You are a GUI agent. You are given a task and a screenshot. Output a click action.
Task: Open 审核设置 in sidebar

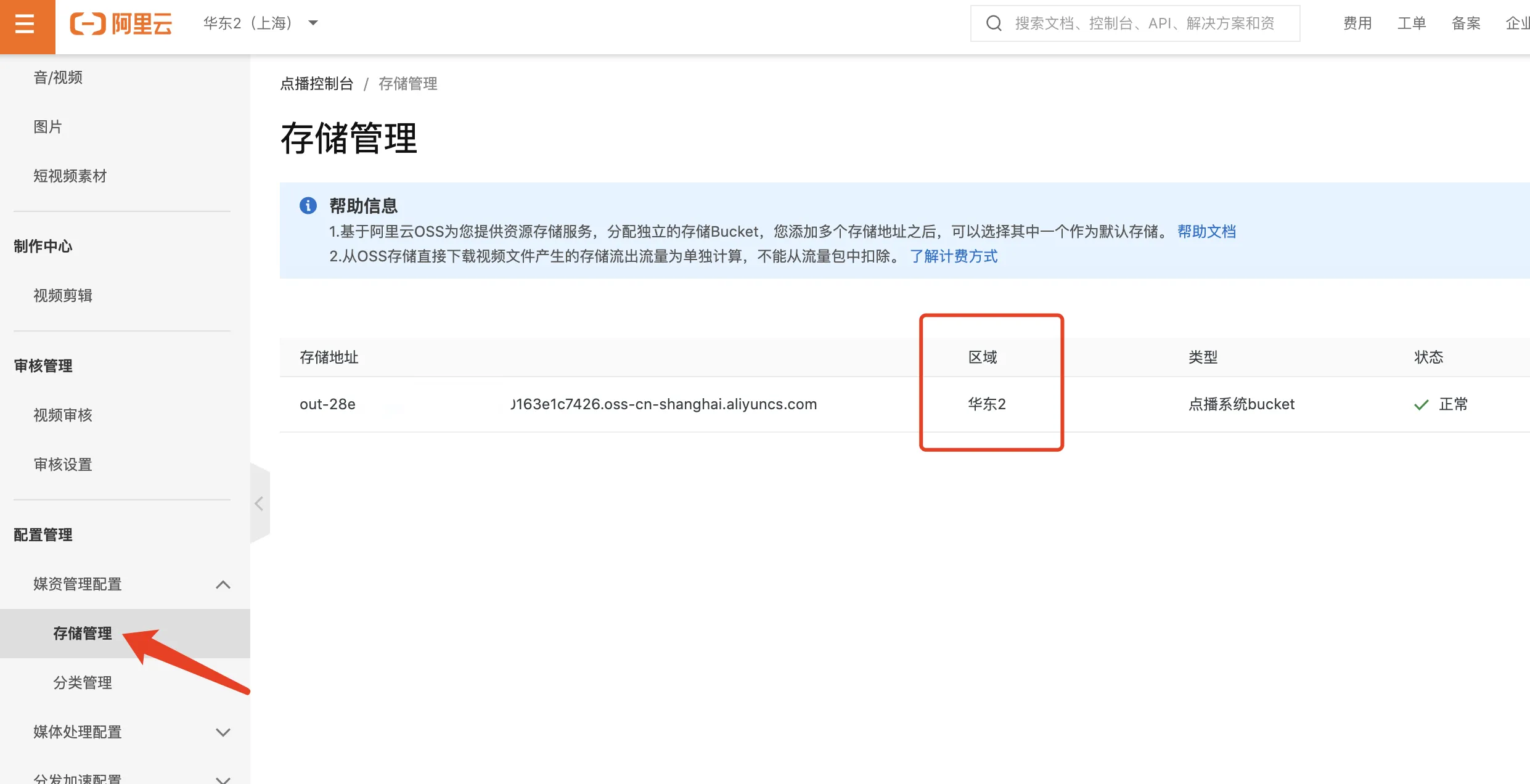(x=63, y=464)
